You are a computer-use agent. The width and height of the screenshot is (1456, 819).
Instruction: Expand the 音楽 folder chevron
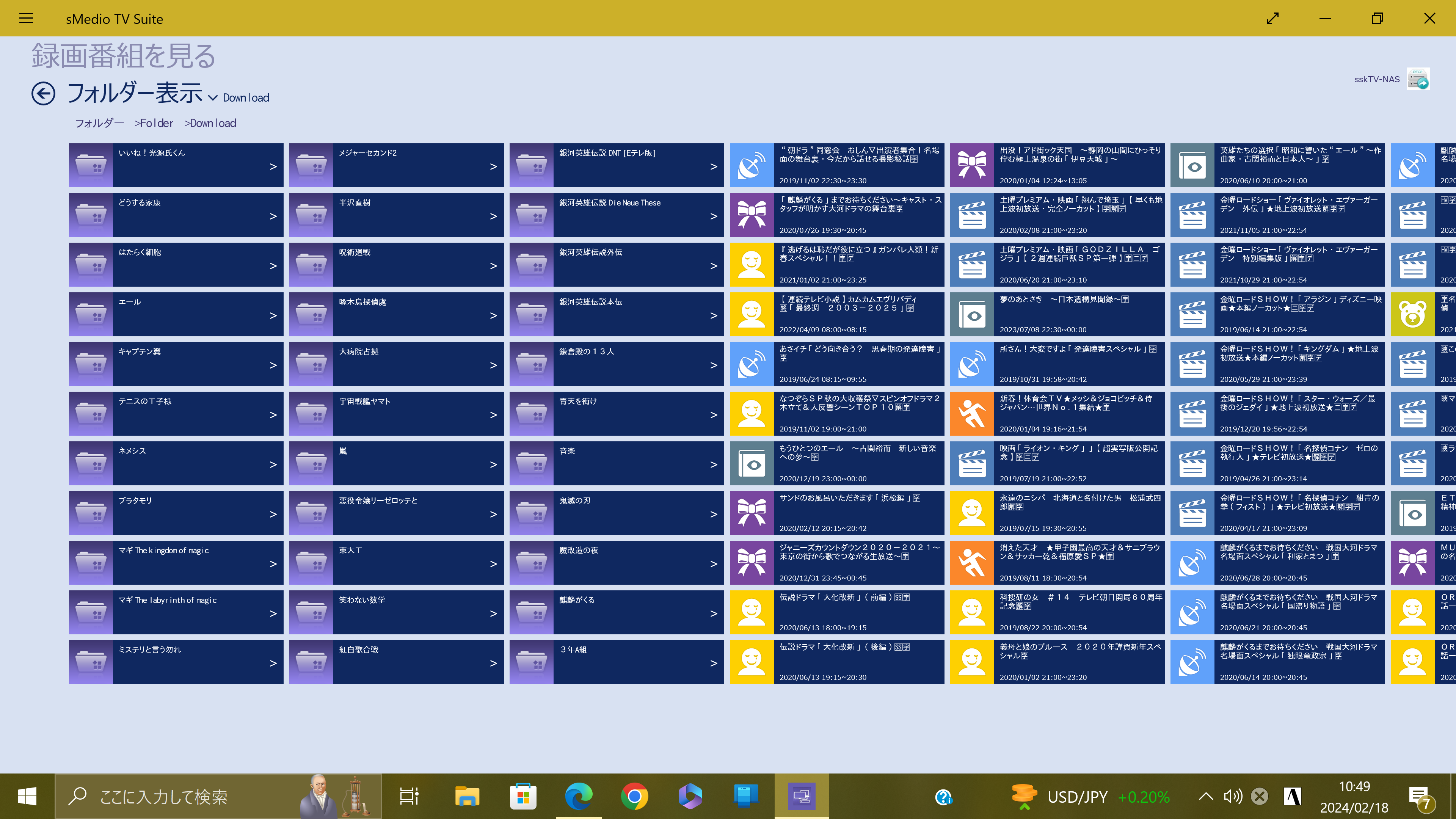click(x=714, y=464)
